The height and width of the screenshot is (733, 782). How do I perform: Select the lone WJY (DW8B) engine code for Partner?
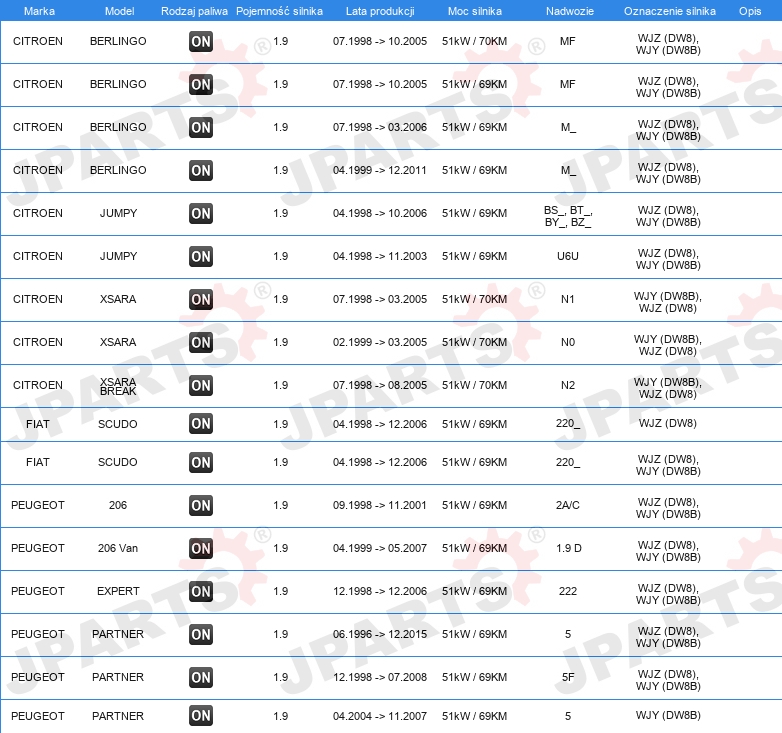pyautogui.click(x=668, y=715)
